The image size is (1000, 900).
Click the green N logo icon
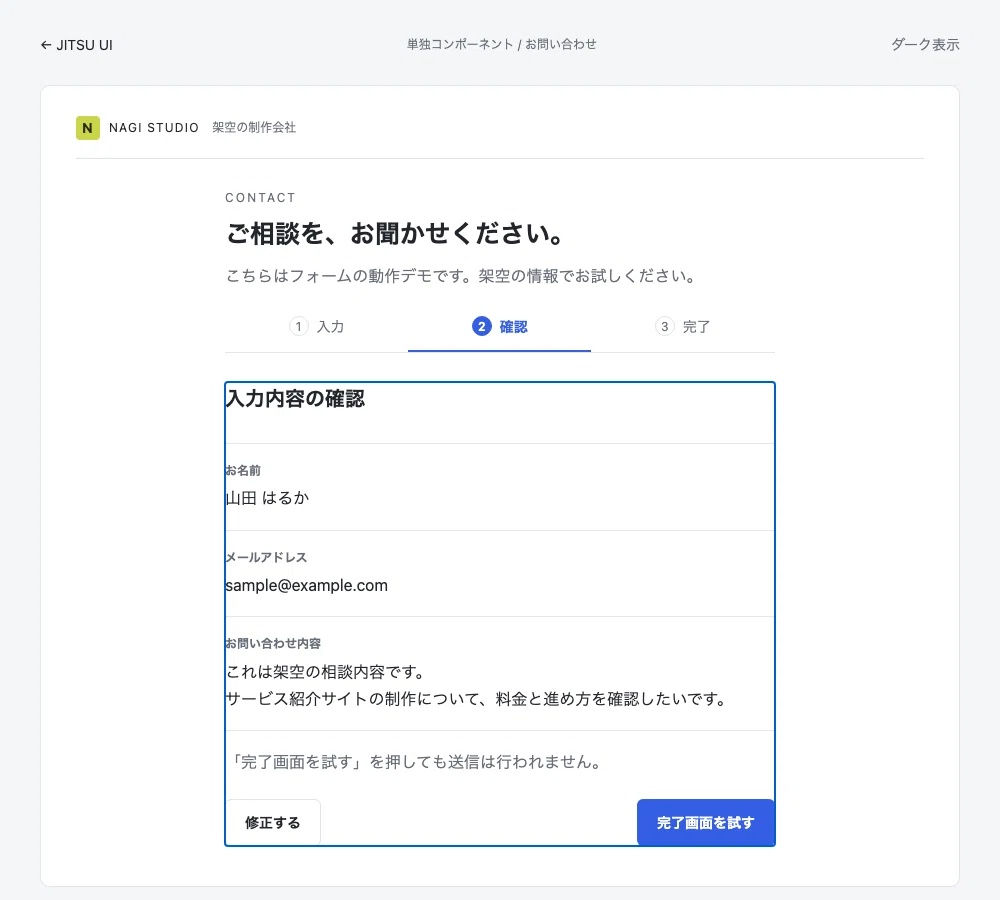87,128
